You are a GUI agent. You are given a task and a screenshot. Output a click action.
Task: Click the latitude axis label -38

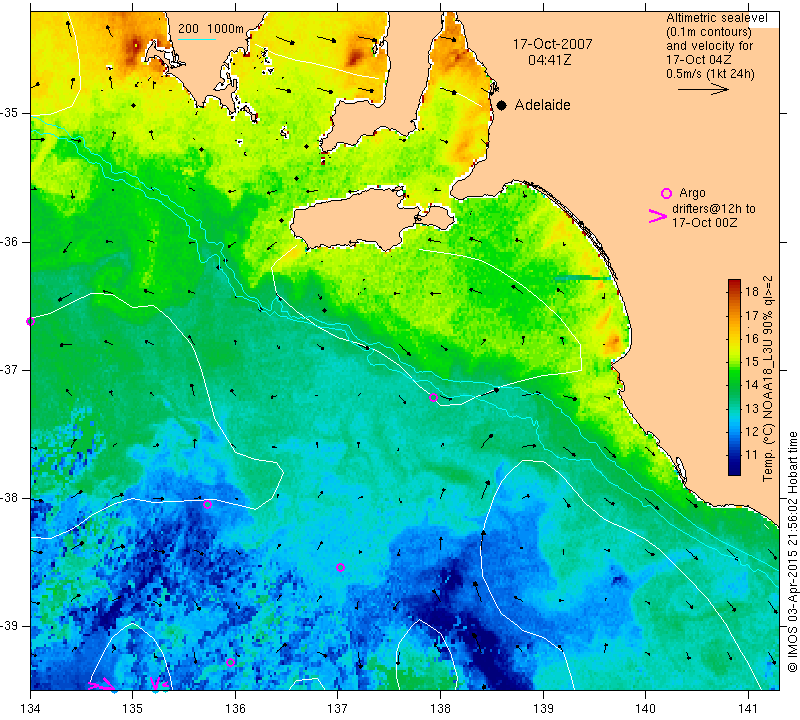pyautogui.click(x=10, y=498)
